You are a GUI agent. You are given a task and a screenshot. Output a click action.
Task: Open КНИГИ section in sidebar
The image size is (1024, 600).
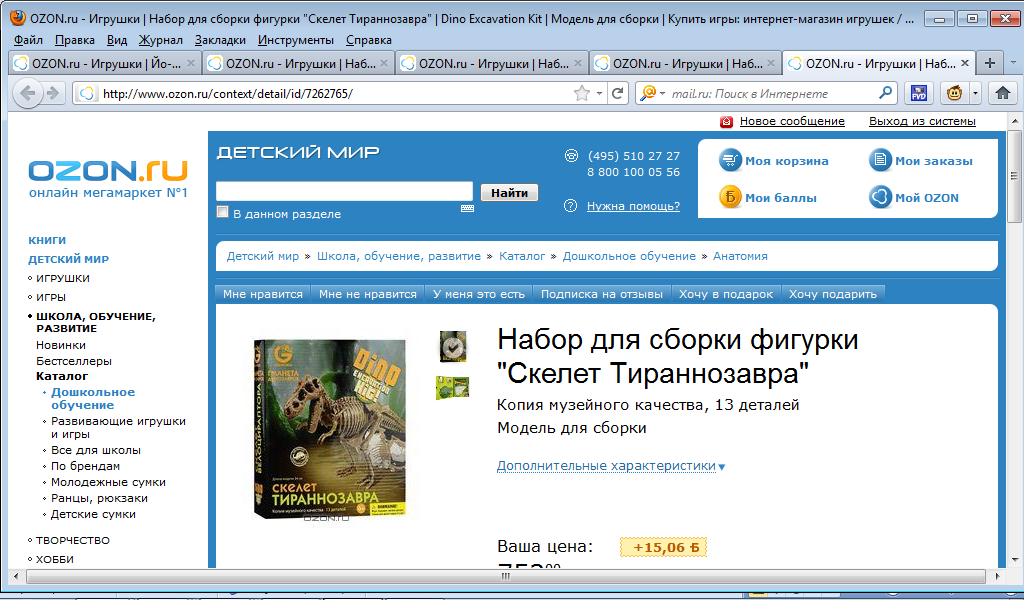point(47,240)
